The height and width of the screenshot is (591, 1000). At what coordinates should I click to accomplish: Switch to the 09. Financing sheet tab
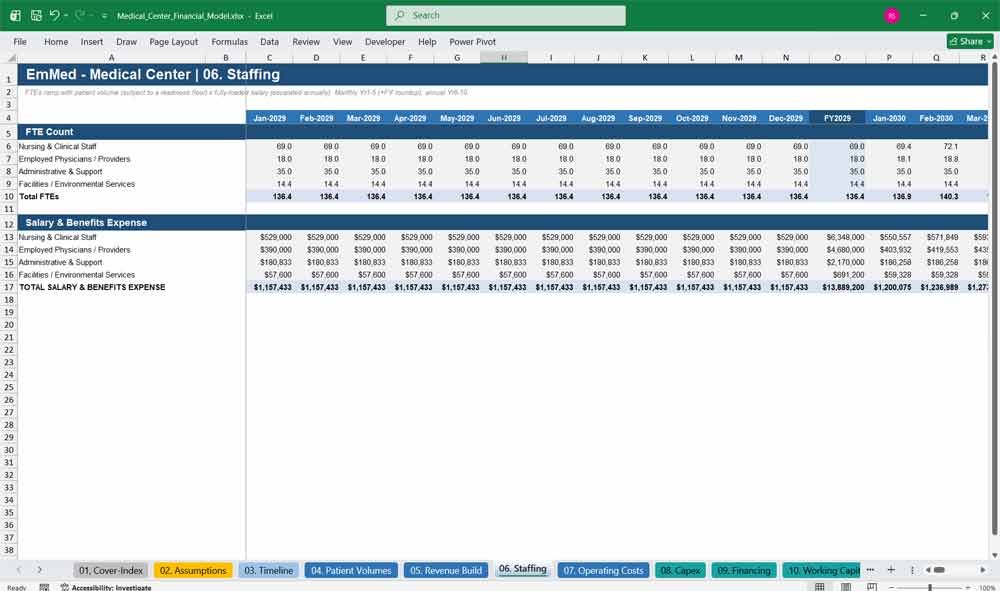coord(744,570)
